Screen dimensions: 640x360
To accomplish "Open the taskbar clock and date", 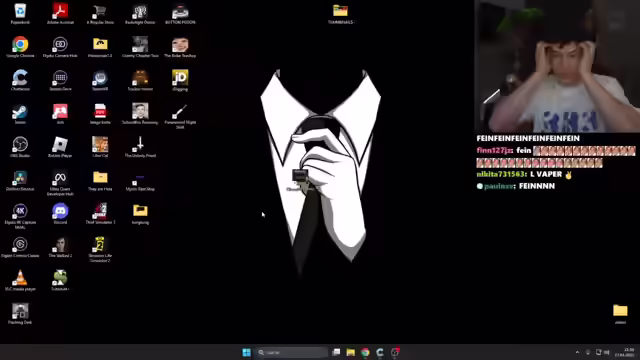I will click(624, 352).
